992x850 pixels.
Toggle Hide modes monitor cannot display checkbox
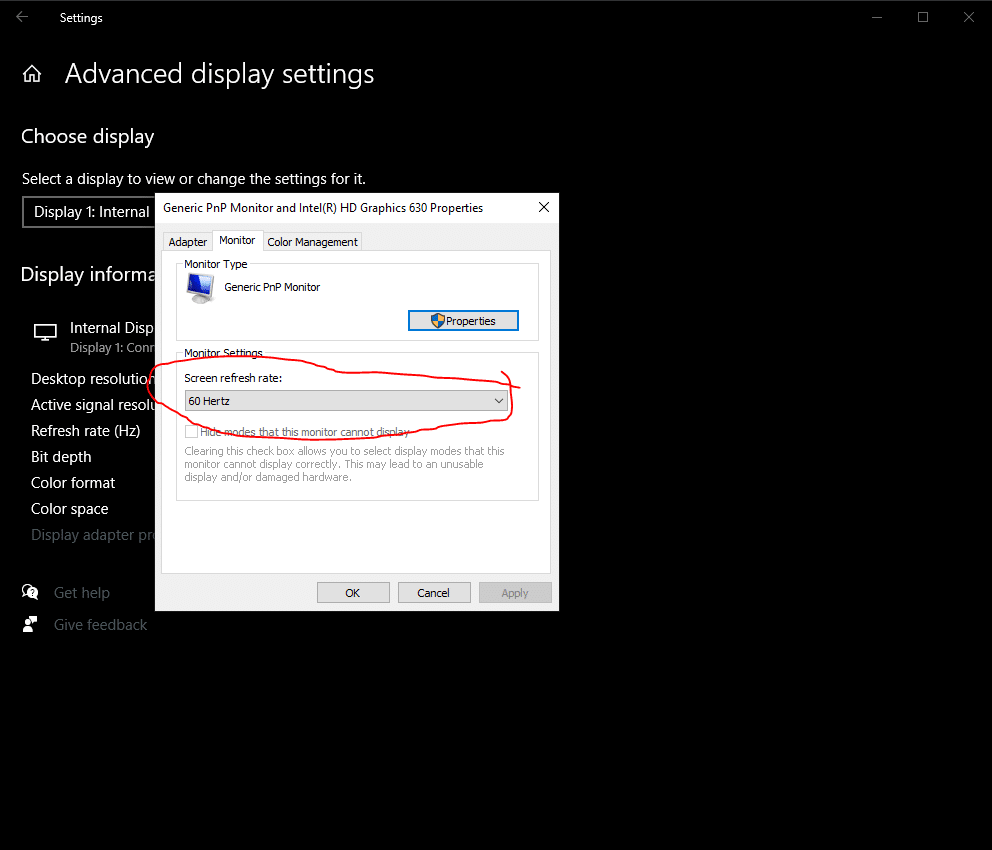(191, 432)
